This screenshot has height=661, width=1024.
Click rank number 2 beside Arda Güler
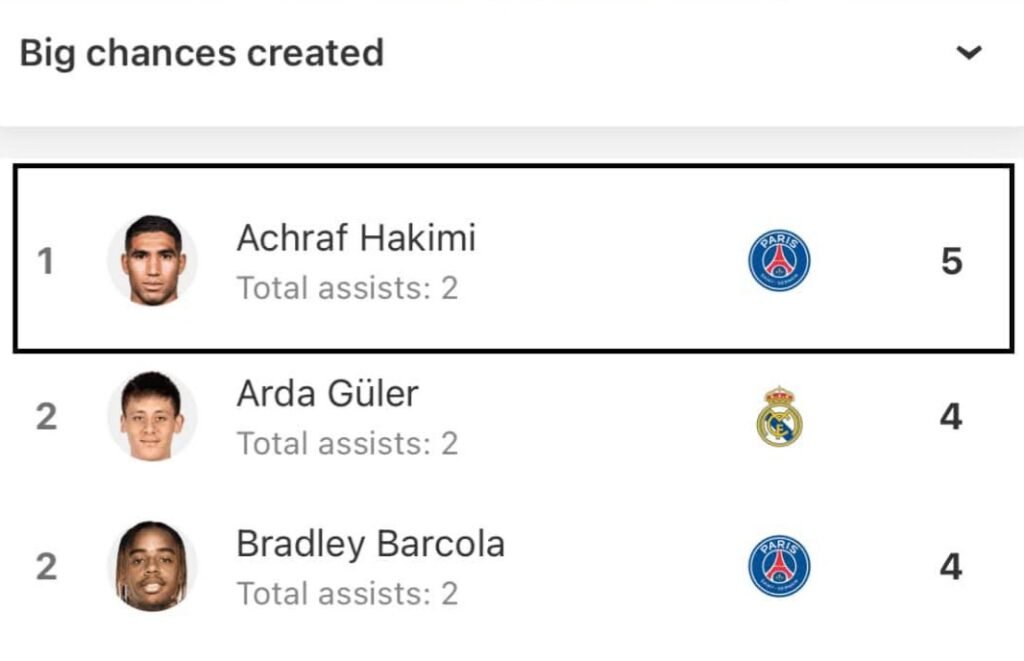point(46,417)
